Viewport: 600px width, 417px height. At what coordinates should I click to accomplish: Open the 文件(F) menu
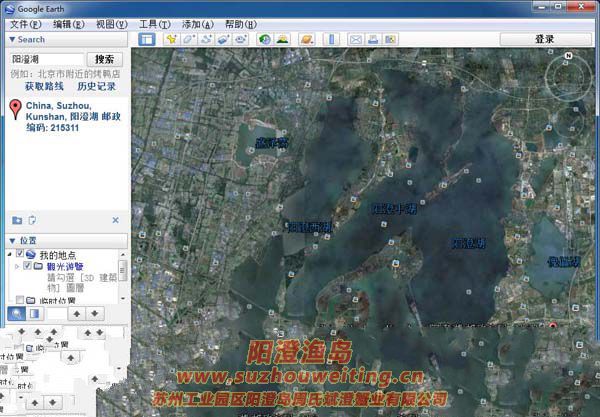pos(25,23)
